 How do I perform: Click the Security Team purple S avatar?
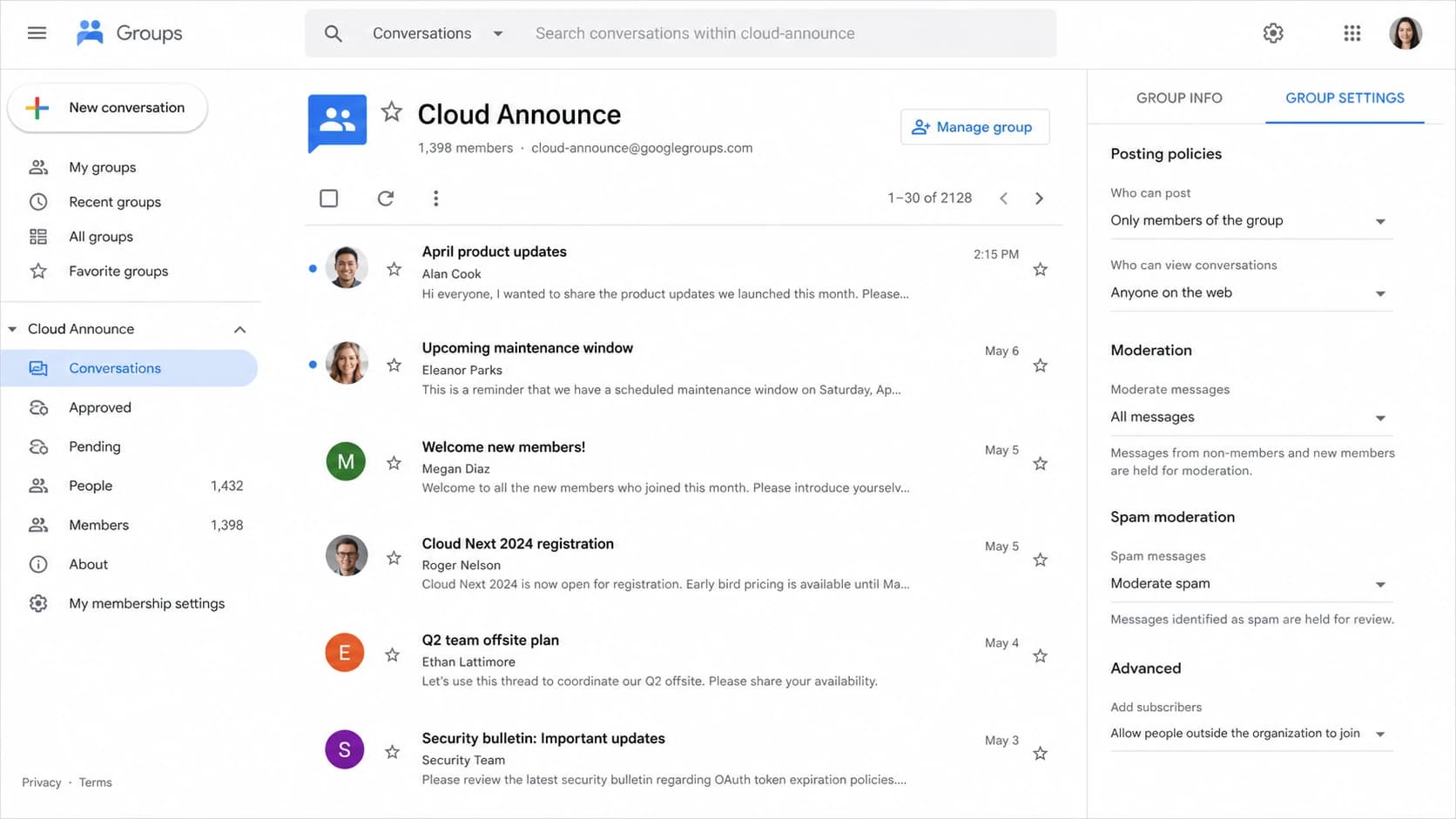pos(345,749)
